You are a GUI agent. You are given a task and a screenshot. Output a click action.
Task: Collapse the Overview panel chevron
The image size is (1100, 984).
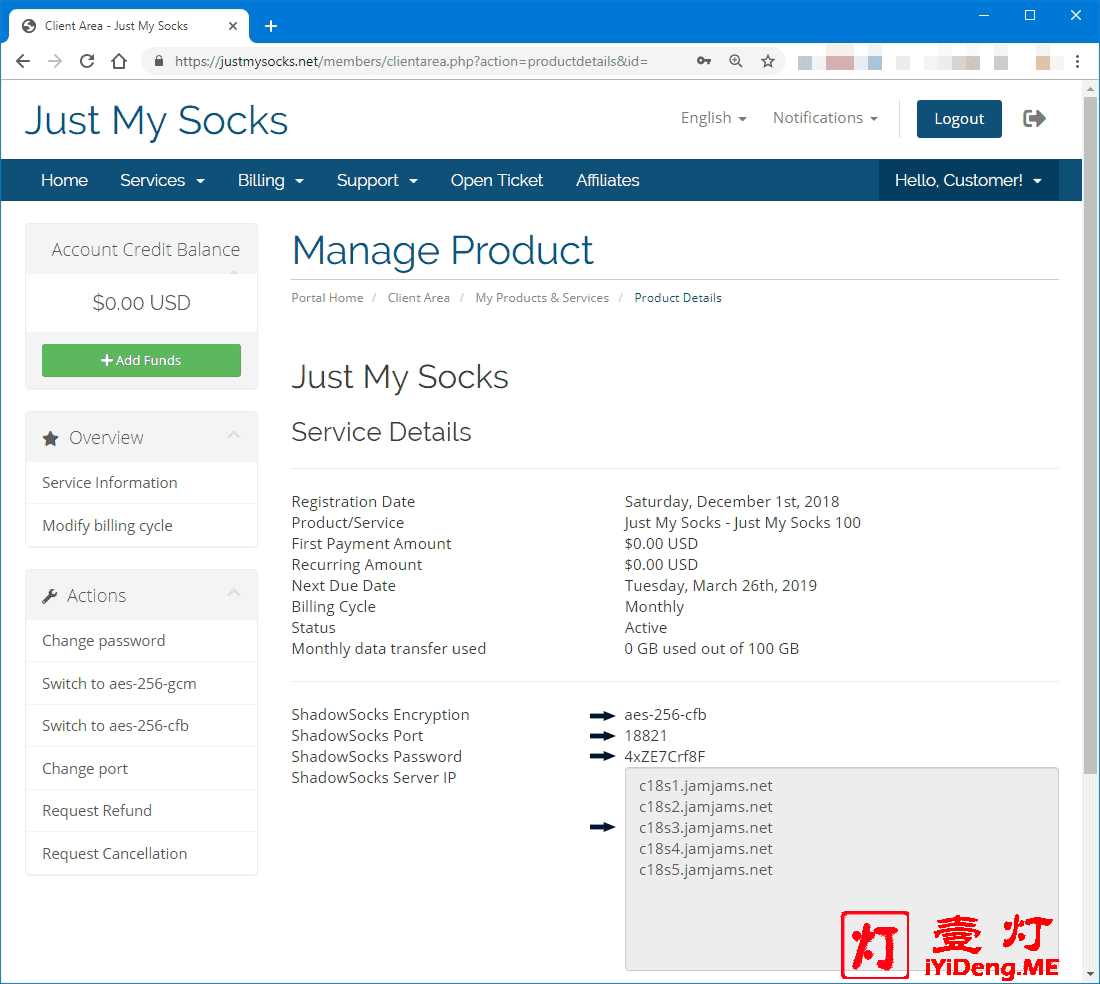click(x=234, y=436)
